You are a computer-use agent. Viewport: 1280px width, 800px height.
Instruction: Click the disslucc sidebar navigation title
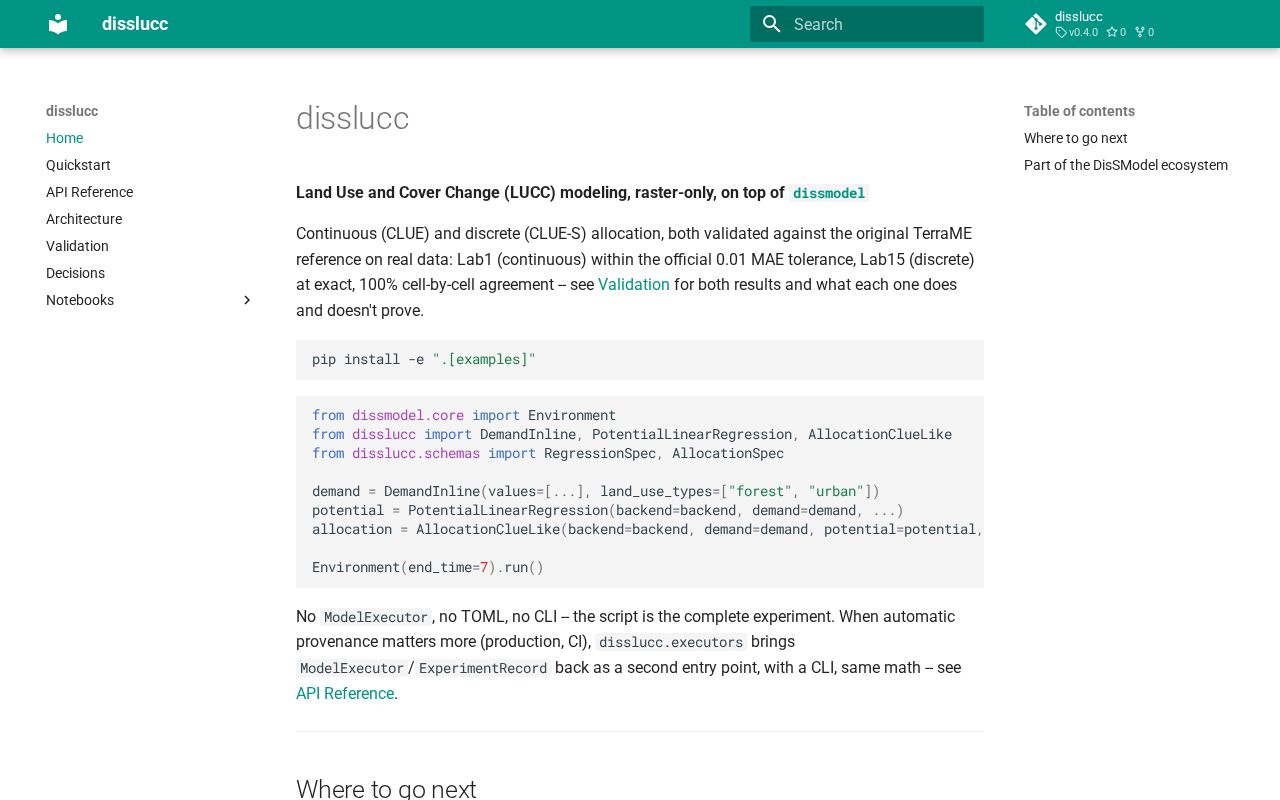(x=72, y=111)
